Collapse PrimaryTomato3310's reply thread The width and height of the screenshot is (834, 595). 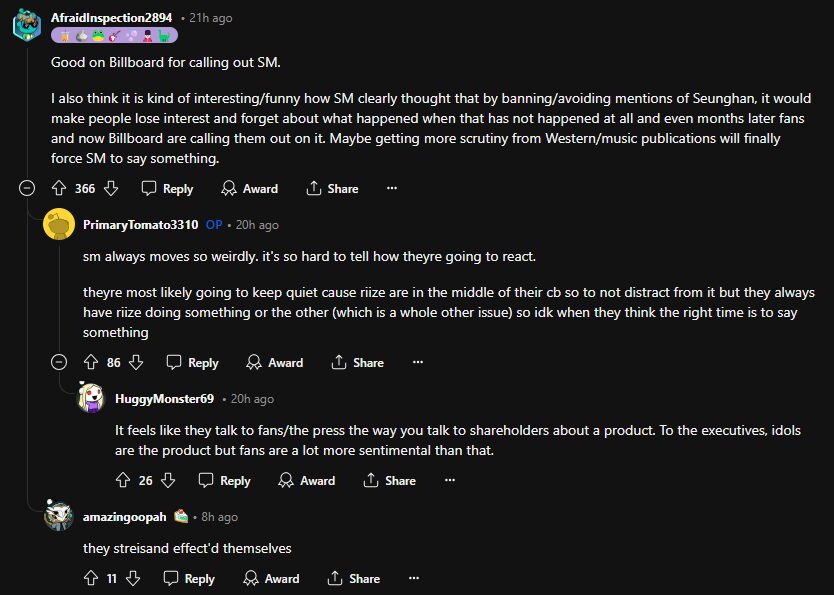point(60,362)
